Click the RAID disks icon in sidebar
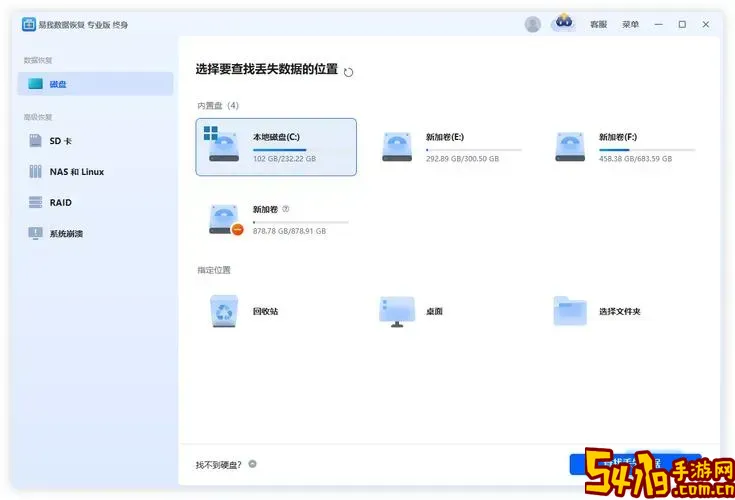This screenshot has width=735, height=500. coord(35,202)
